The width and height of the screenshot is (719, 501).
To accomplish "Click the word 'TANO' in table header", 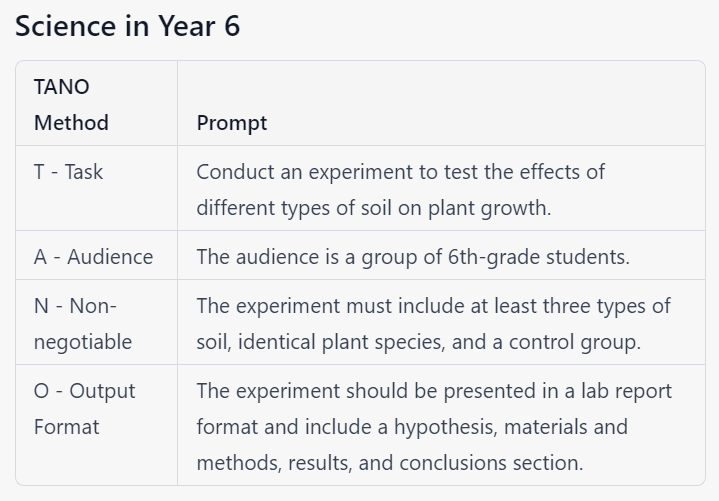I will point(62,87).
